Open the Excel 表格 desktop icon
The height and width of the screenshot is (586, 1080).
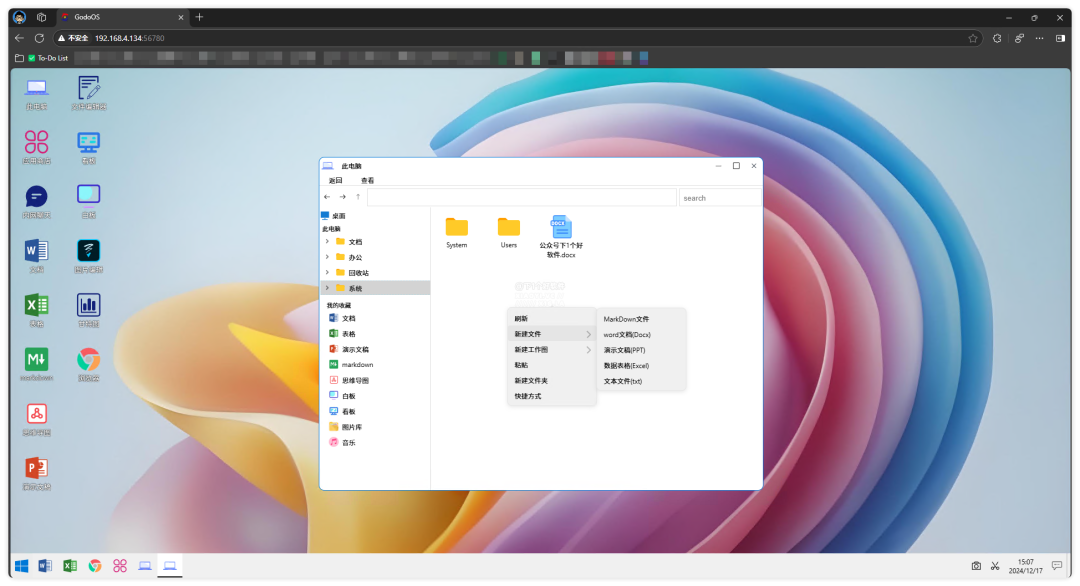point(36,305)
